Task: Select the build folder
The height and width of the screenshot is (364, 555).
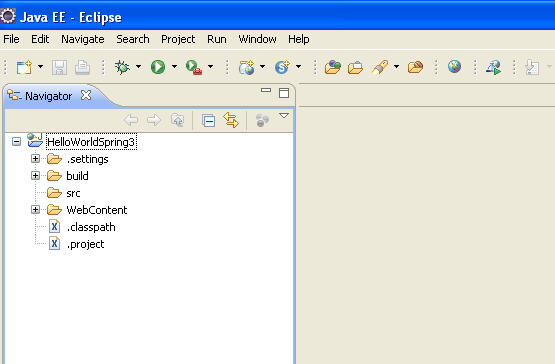Action: click(x=78, y=176)
